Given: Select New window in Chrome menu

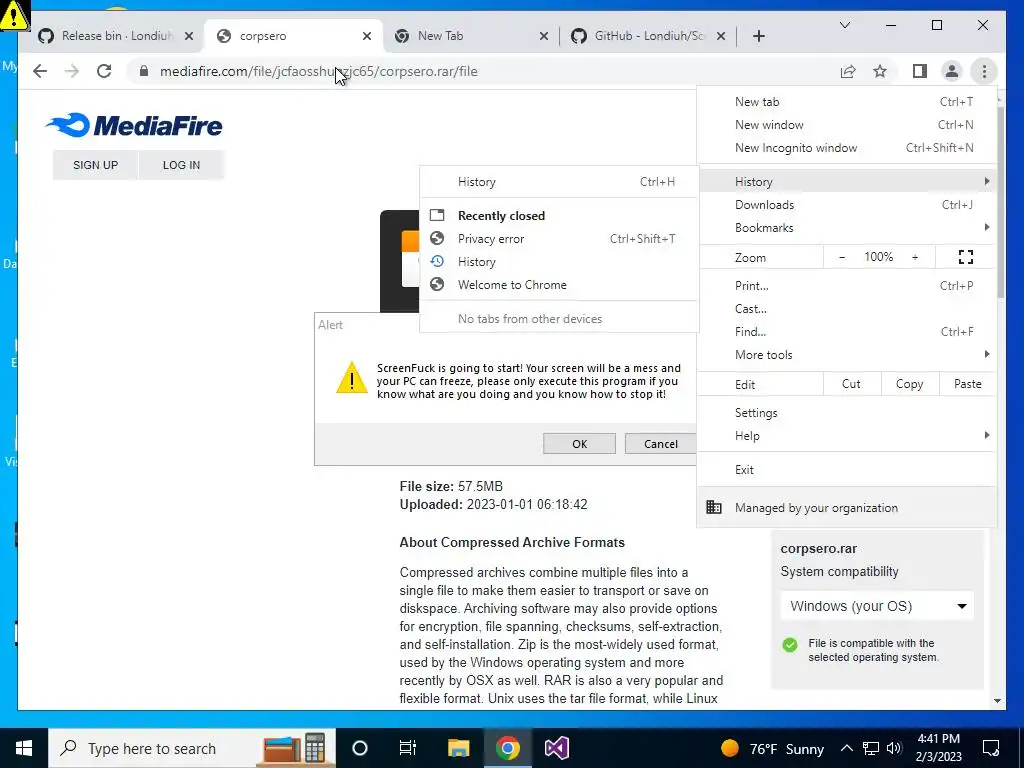Looking at the screenshot, I should point(847,125).
